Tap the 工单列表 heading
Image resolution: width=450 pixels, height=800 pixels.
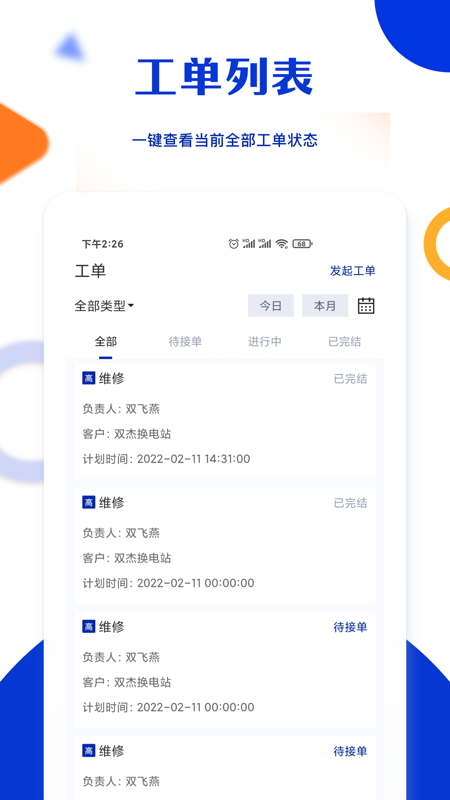coord(224,77)
